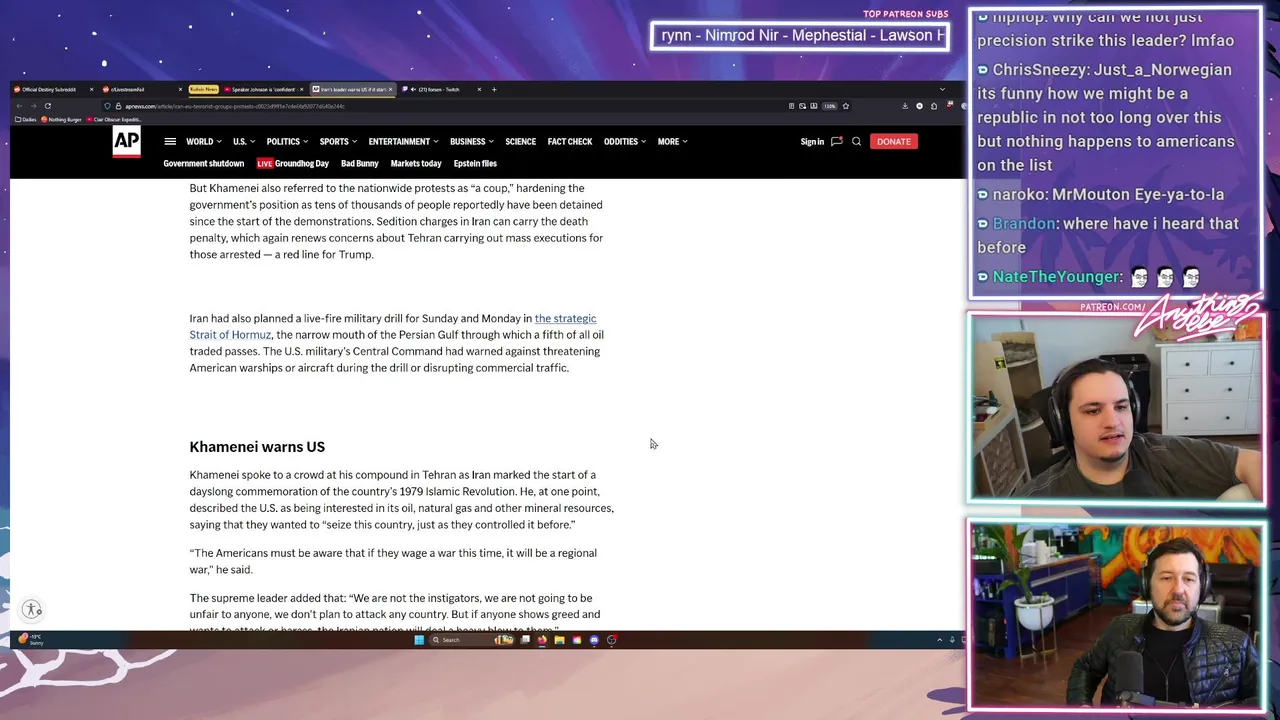The width and height of the screenshot is (1280, 720).
Task: Reload the page with refresh button
Action: [48, 106]
